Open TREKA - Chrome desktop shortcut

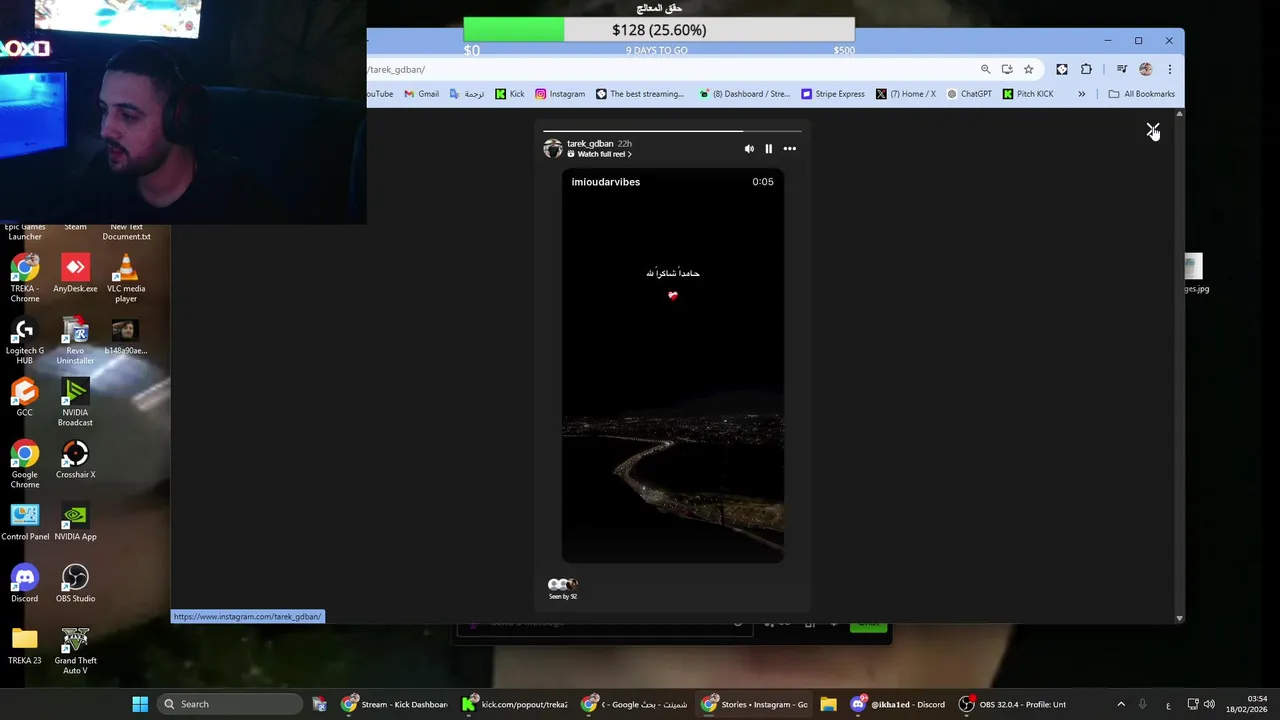[25, 278]
